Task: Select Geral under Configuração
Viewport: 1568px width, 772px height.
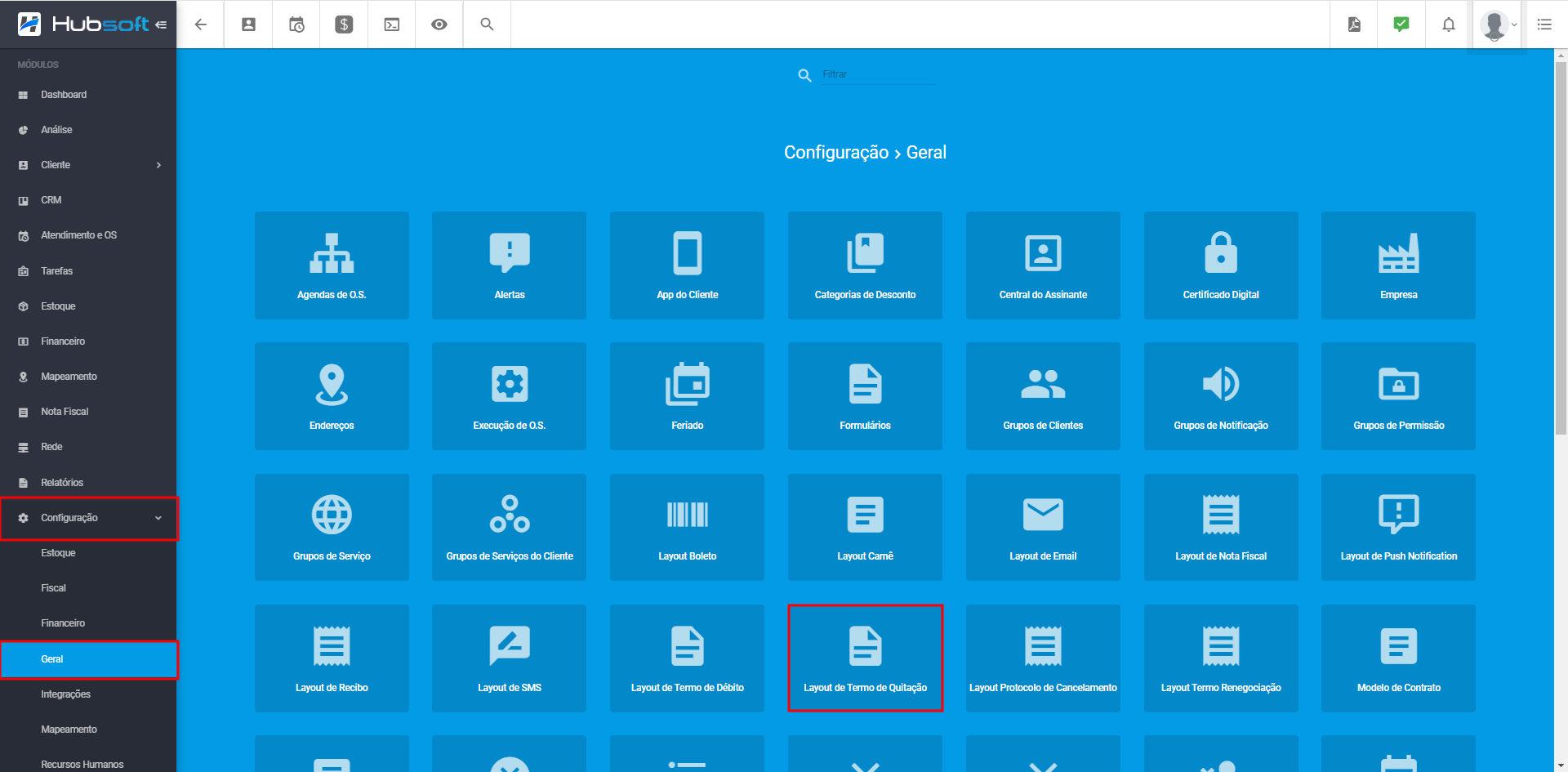Action: coord(89,659)
